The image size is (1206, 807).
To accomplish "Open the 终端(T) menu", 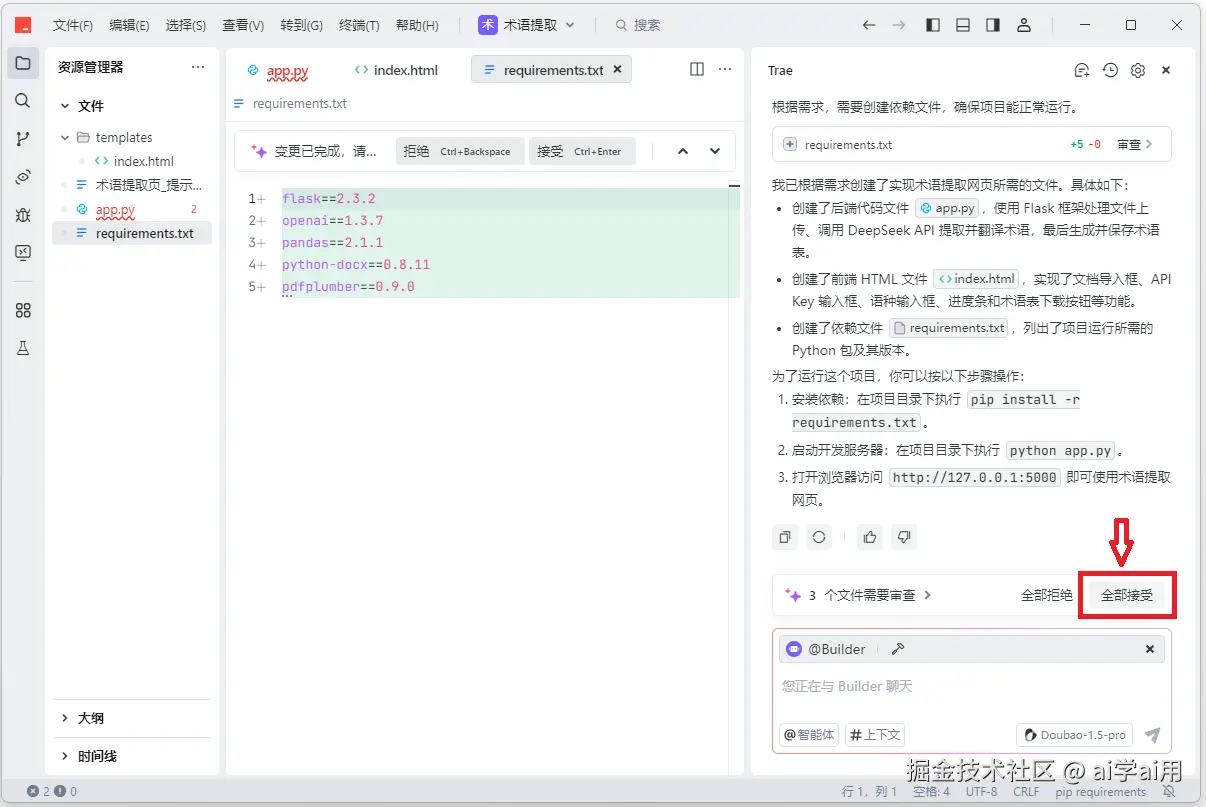I will tap(359, 25).
